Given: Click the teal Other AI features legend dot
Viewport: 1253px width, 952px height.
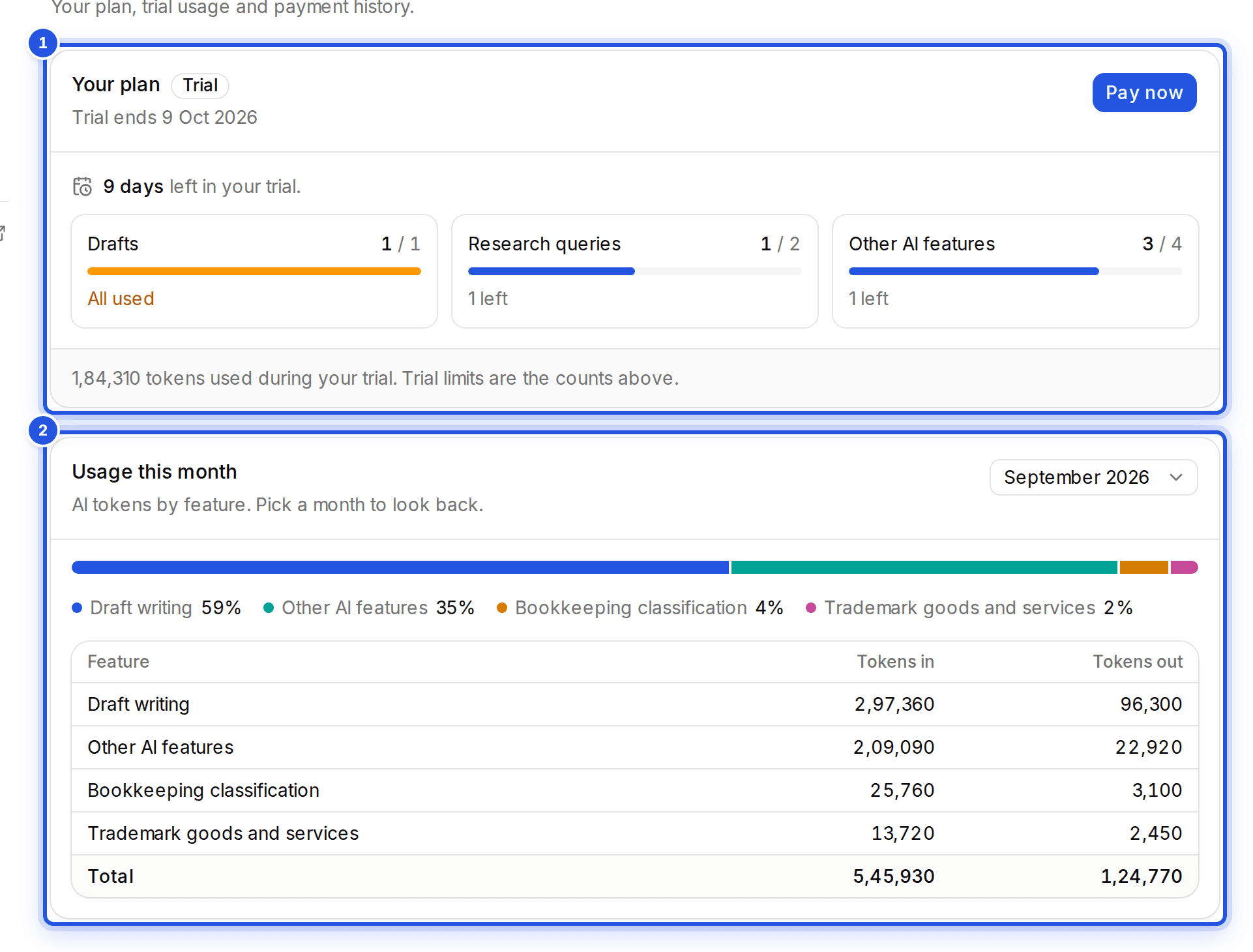Looking at the screenshot, I should (268, 608).
